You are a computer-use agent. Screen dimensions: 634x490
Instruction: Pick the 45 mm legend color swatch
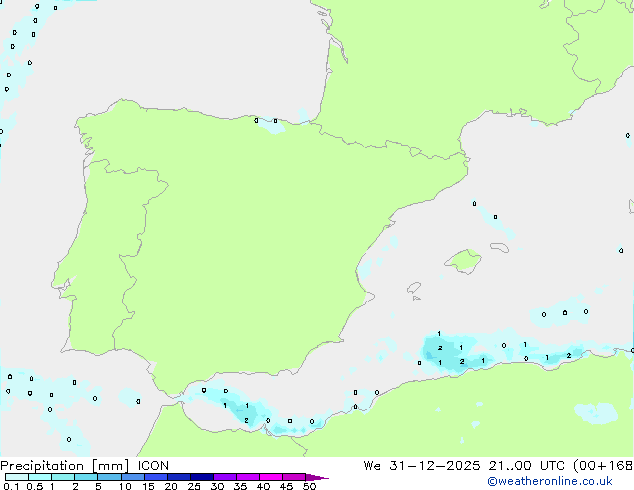point(294,477)
